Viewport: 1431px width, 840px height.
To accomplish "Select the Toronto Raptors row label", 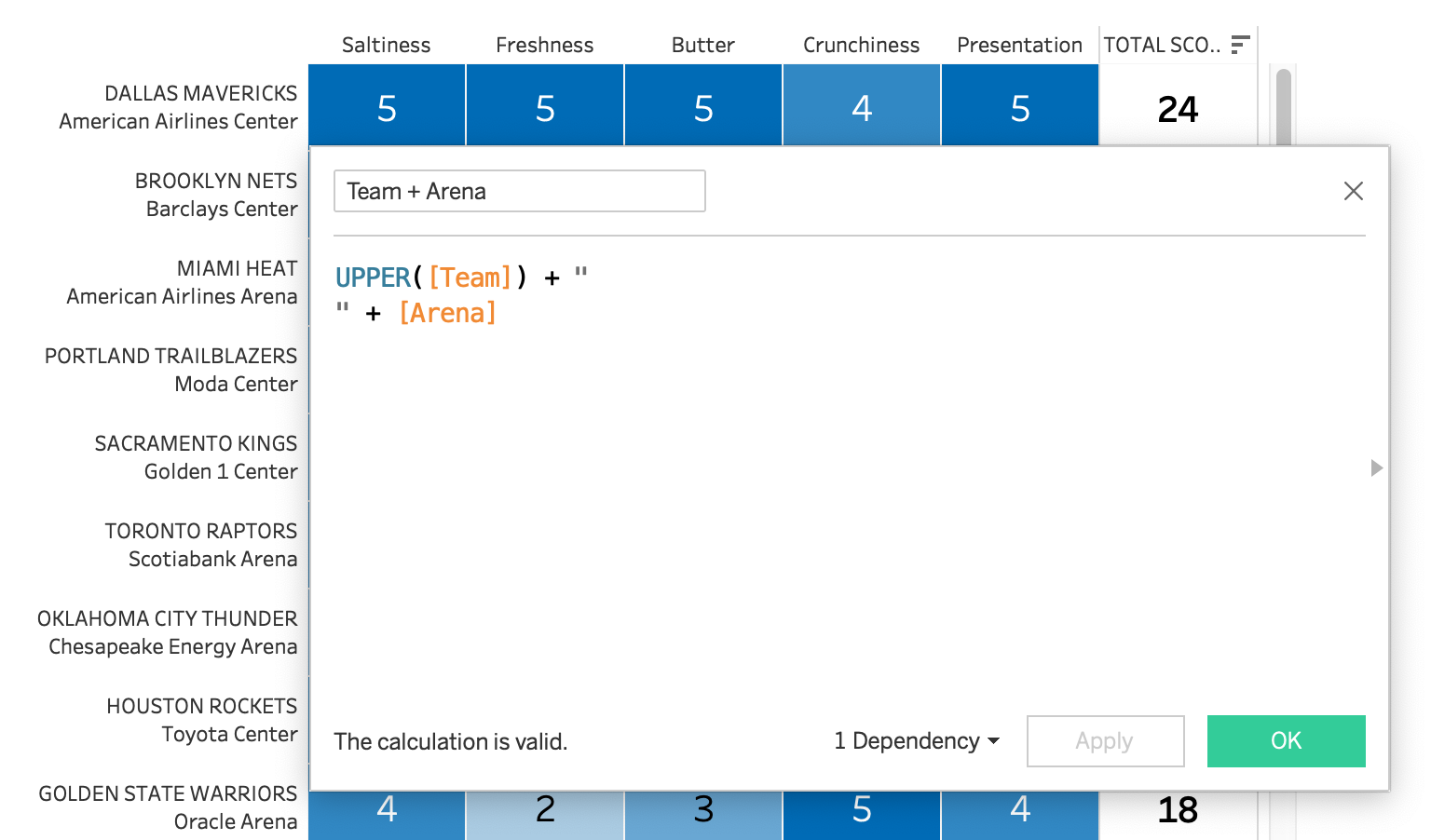I will [201, 545].
